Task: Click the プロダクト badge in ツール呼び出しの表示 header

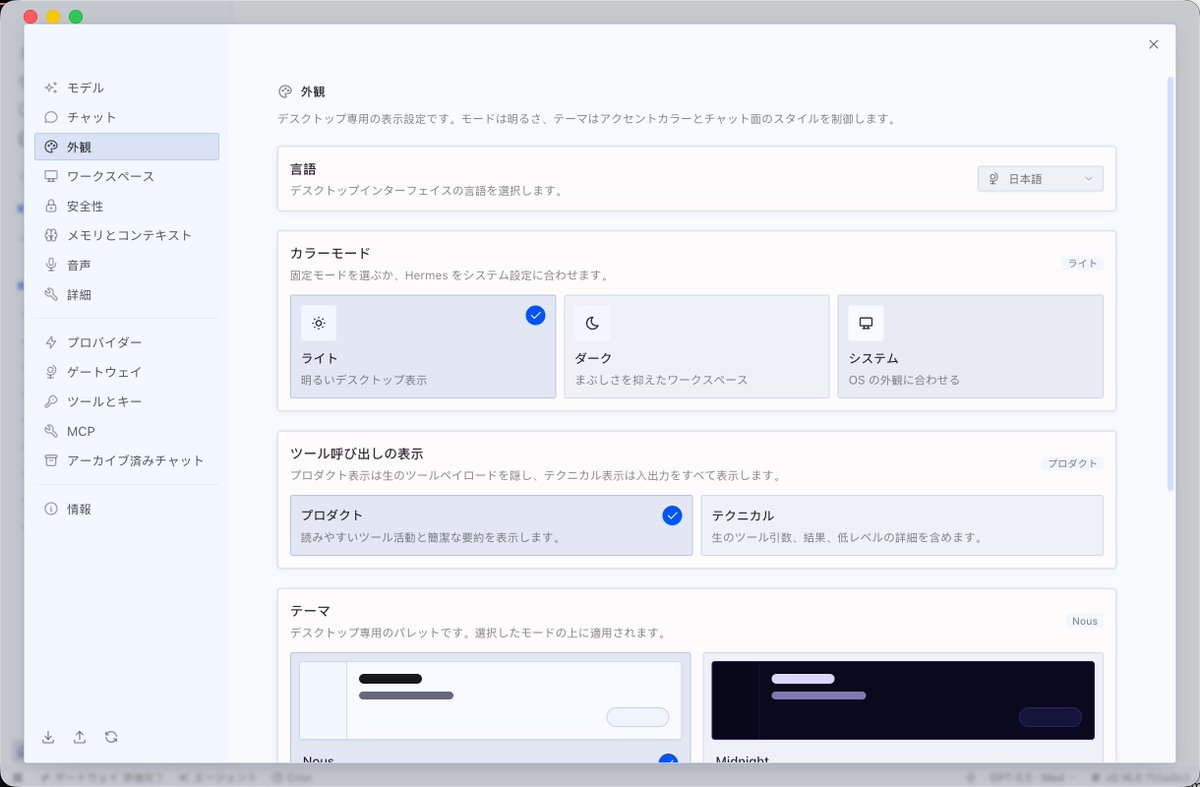Action: pos(1072,464)
